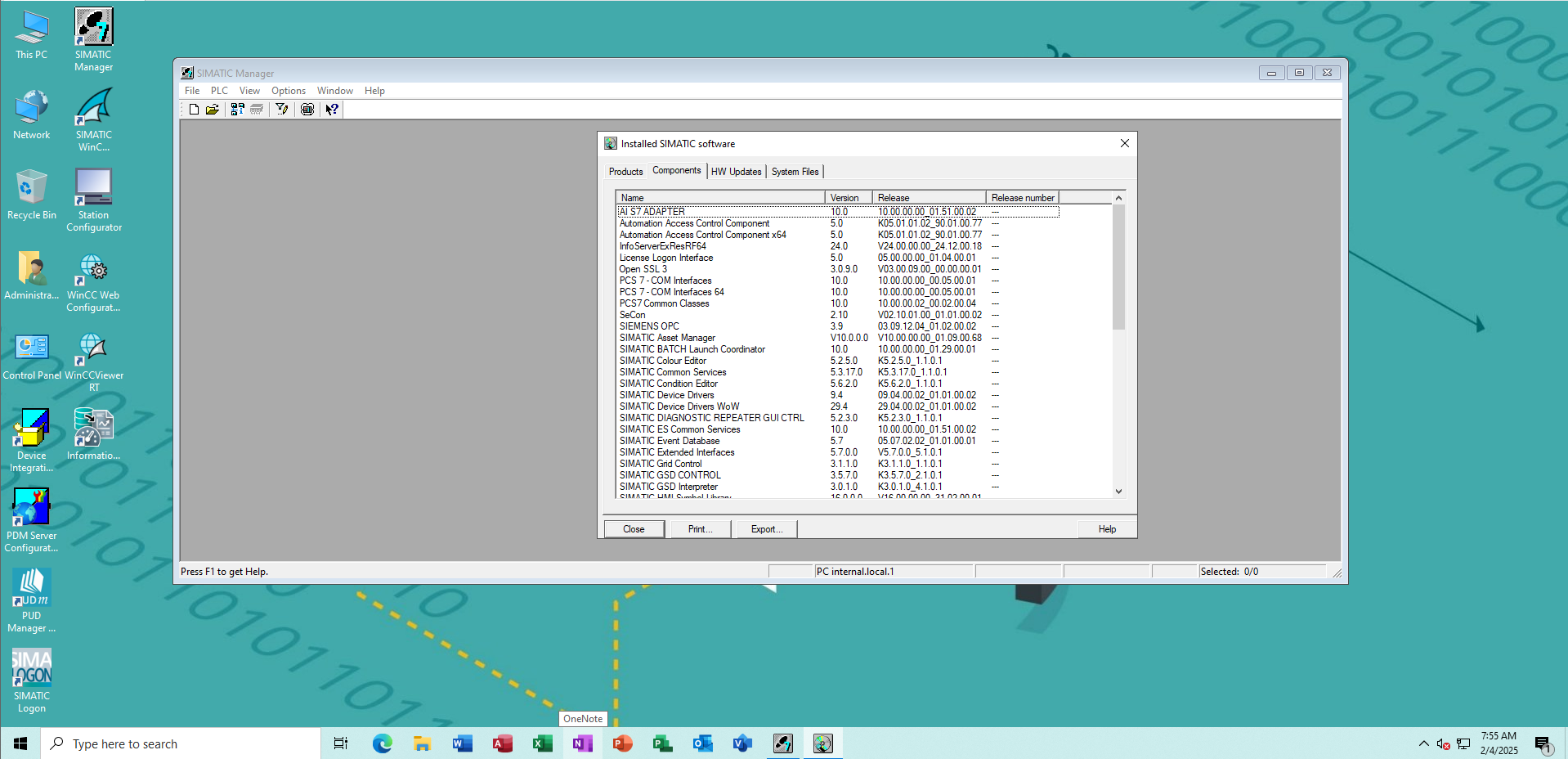Click SIMATIC Manager taskbar icon
The width and height of the screenshot is (1568, 759).
pos(783,743)
